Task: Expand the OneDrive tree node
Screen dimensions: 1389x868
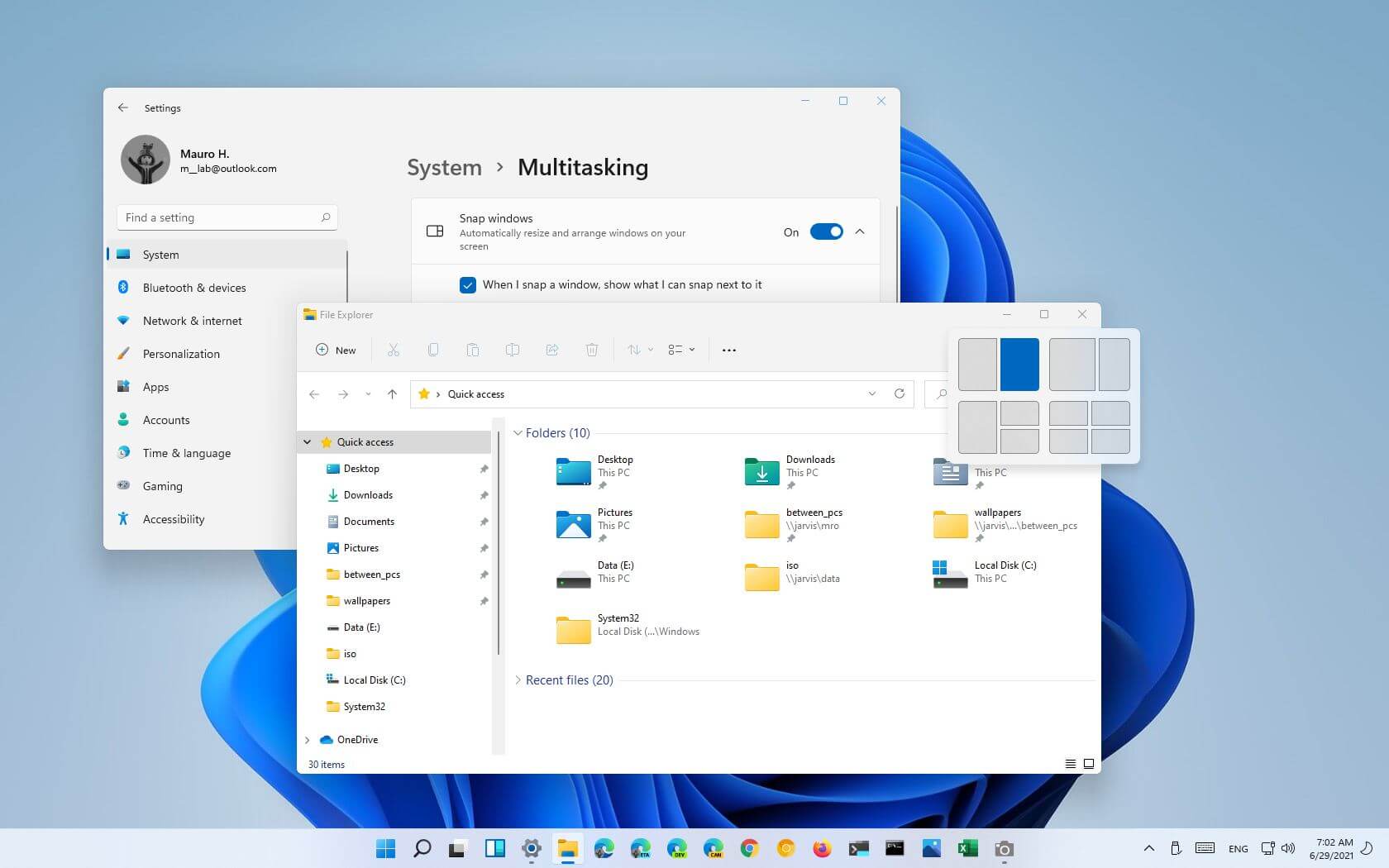Action: 308,740
